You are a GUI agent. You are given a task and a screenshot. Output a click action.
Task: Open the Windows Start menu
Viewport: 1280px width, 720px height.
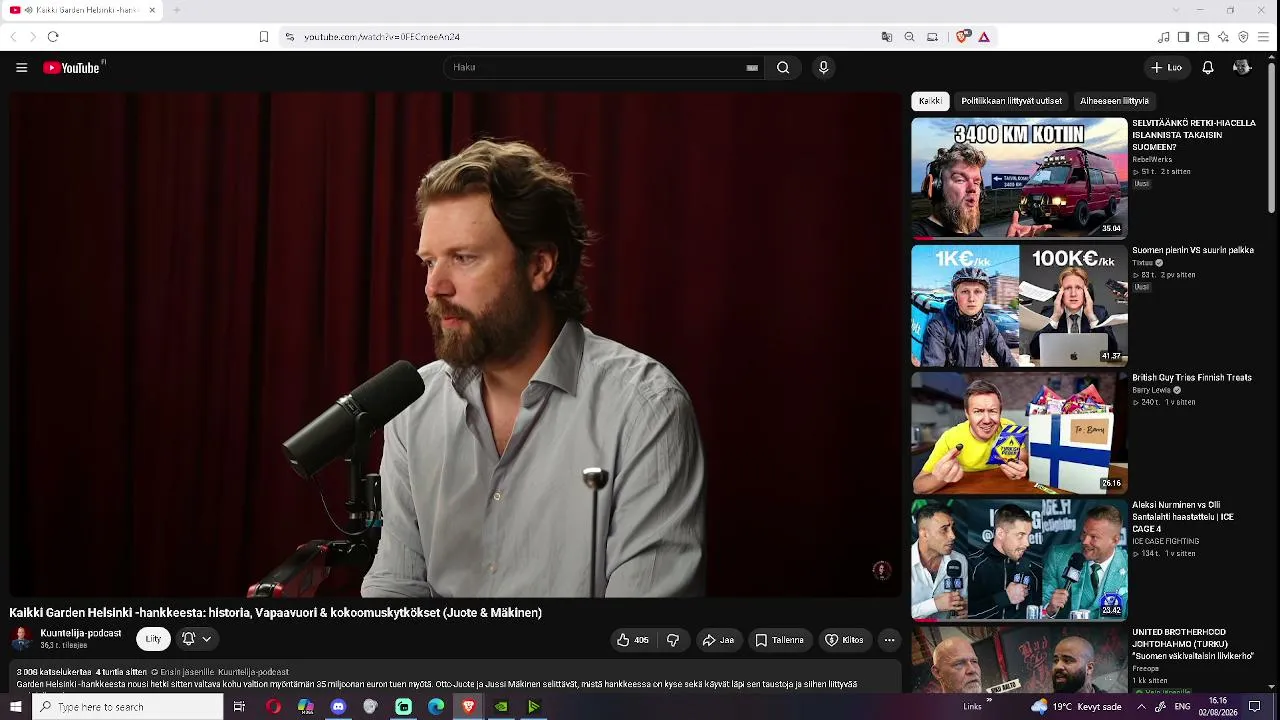coord(15,707)
